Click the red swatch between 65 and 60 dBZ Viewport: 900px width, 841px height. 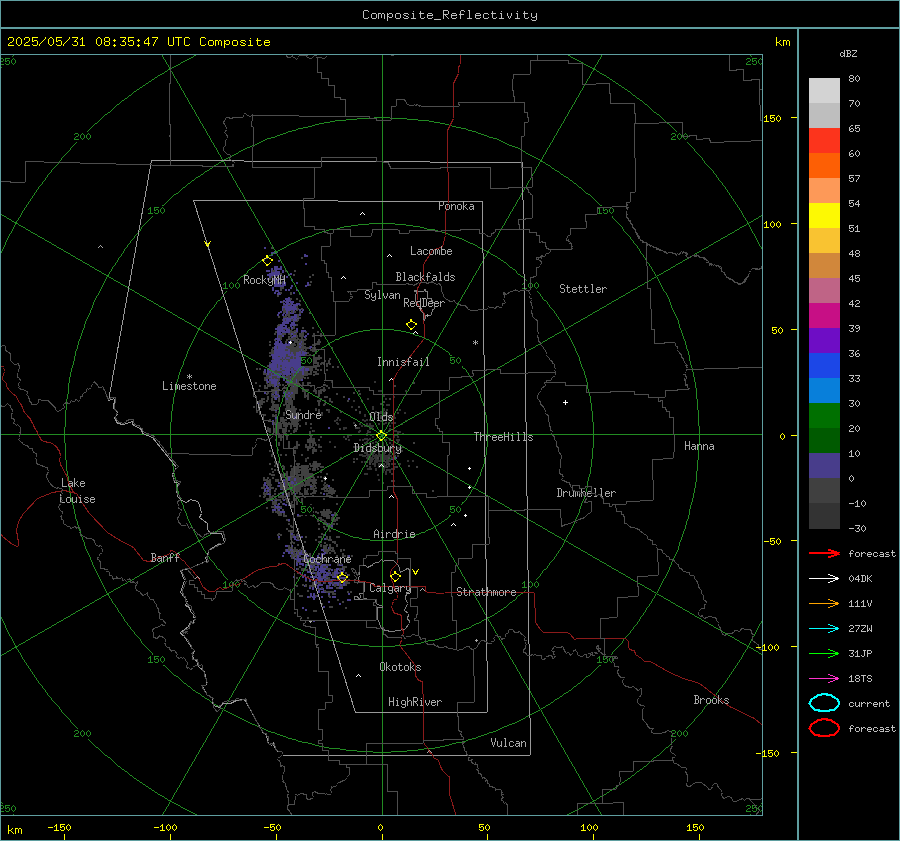pyautogui.click(x=824, y=141)
